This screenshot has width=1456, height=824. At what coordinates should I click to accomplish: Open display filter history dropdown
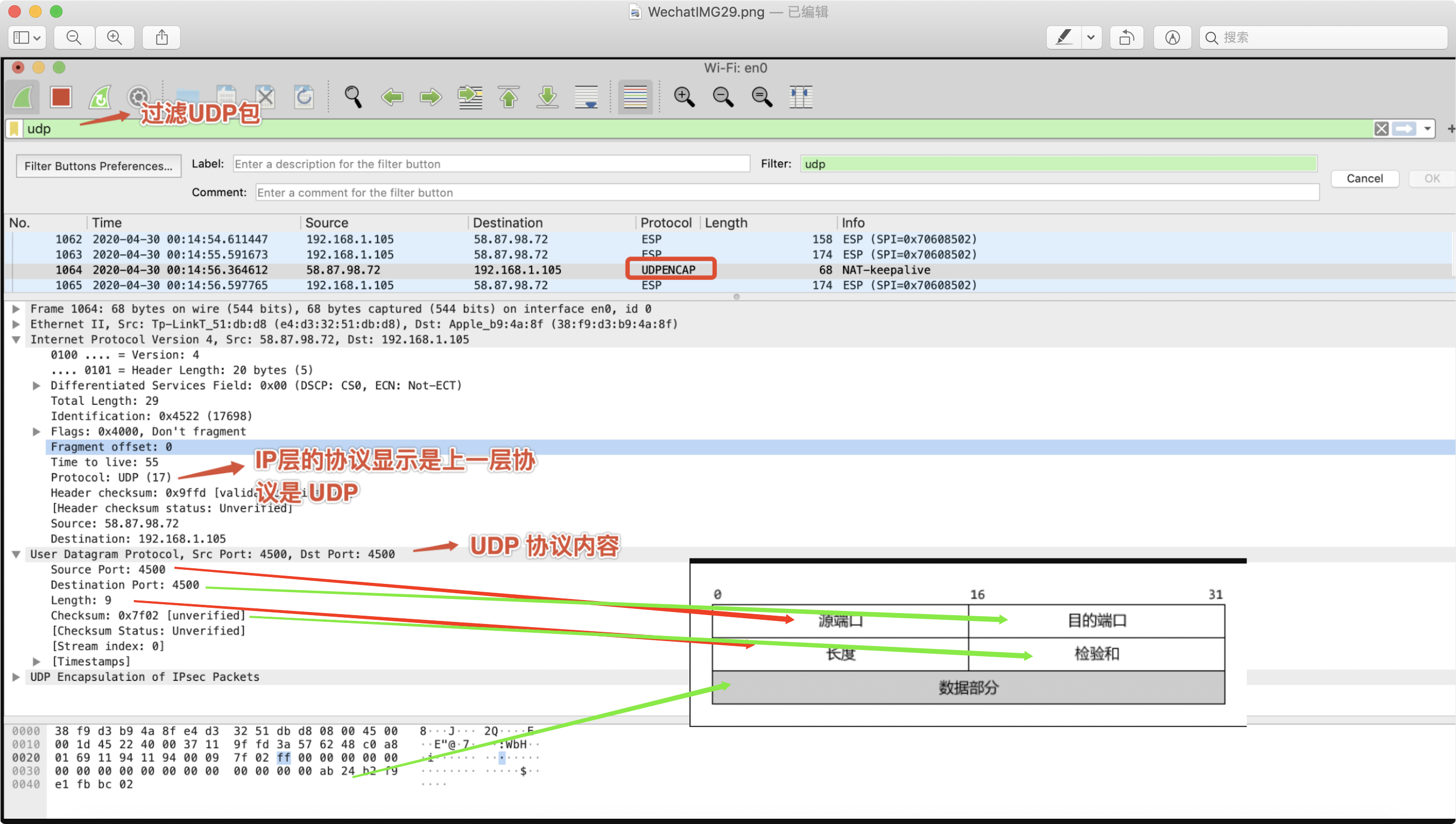point(1428,129)
